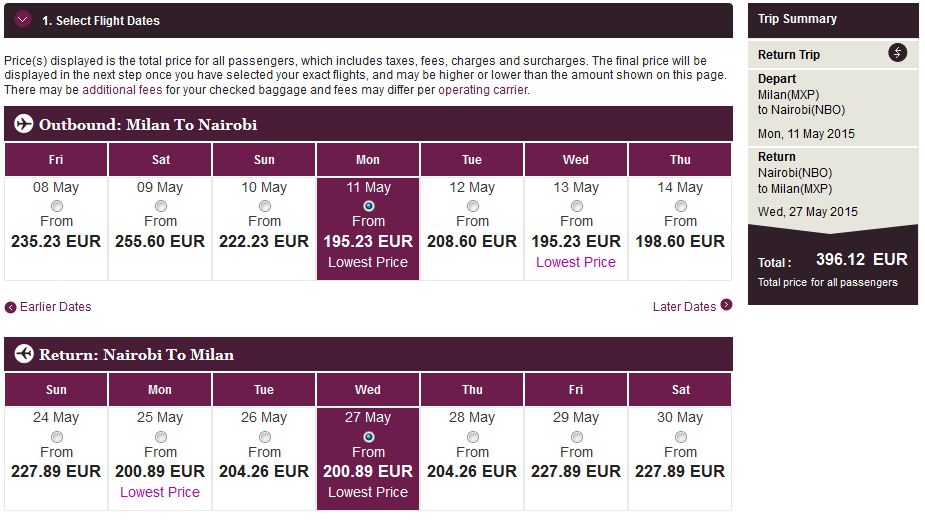Image resolution: width=925 pixels, height=520 pixels.
Task: Select the return 24 May radio button
Action: [57, 437]
